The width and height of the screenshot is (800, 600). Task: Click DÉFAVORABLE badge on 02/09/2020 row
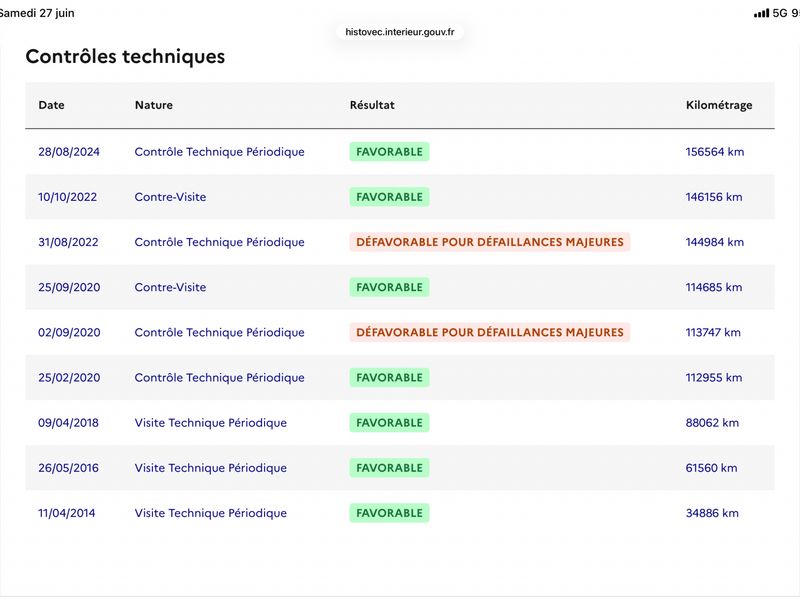pyautogui.click(x=490, y=332)
